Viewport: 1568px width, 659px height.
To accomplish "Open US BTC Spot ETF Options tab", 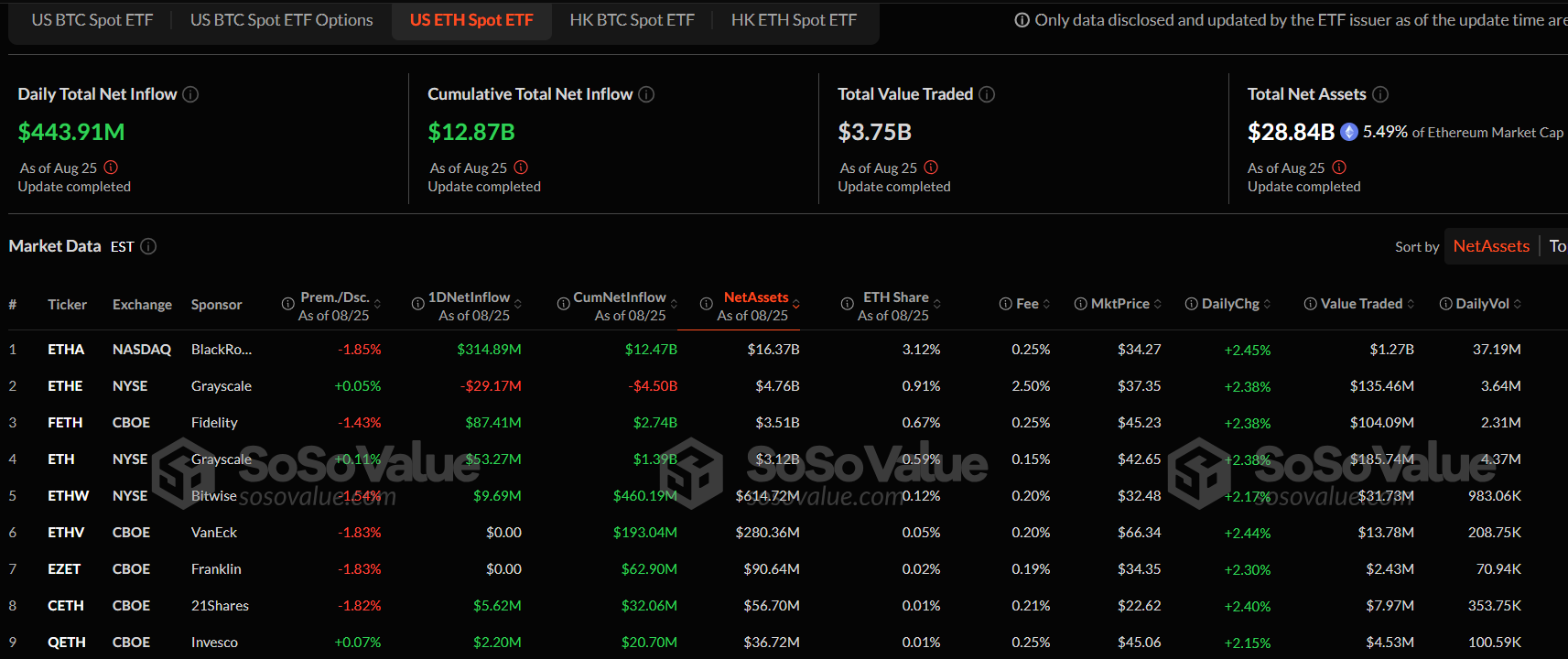I will coord(282,20).
